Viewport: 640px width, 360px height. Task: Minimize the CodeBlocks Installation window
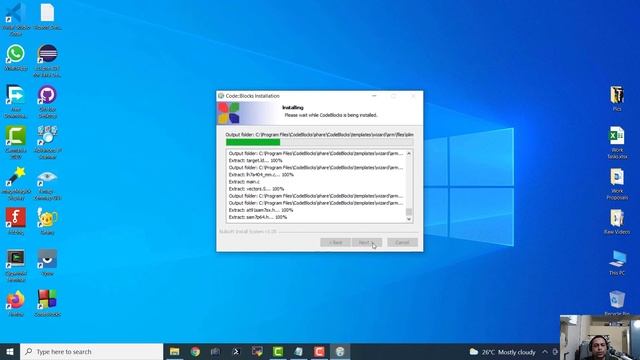(x=374, y=96)
